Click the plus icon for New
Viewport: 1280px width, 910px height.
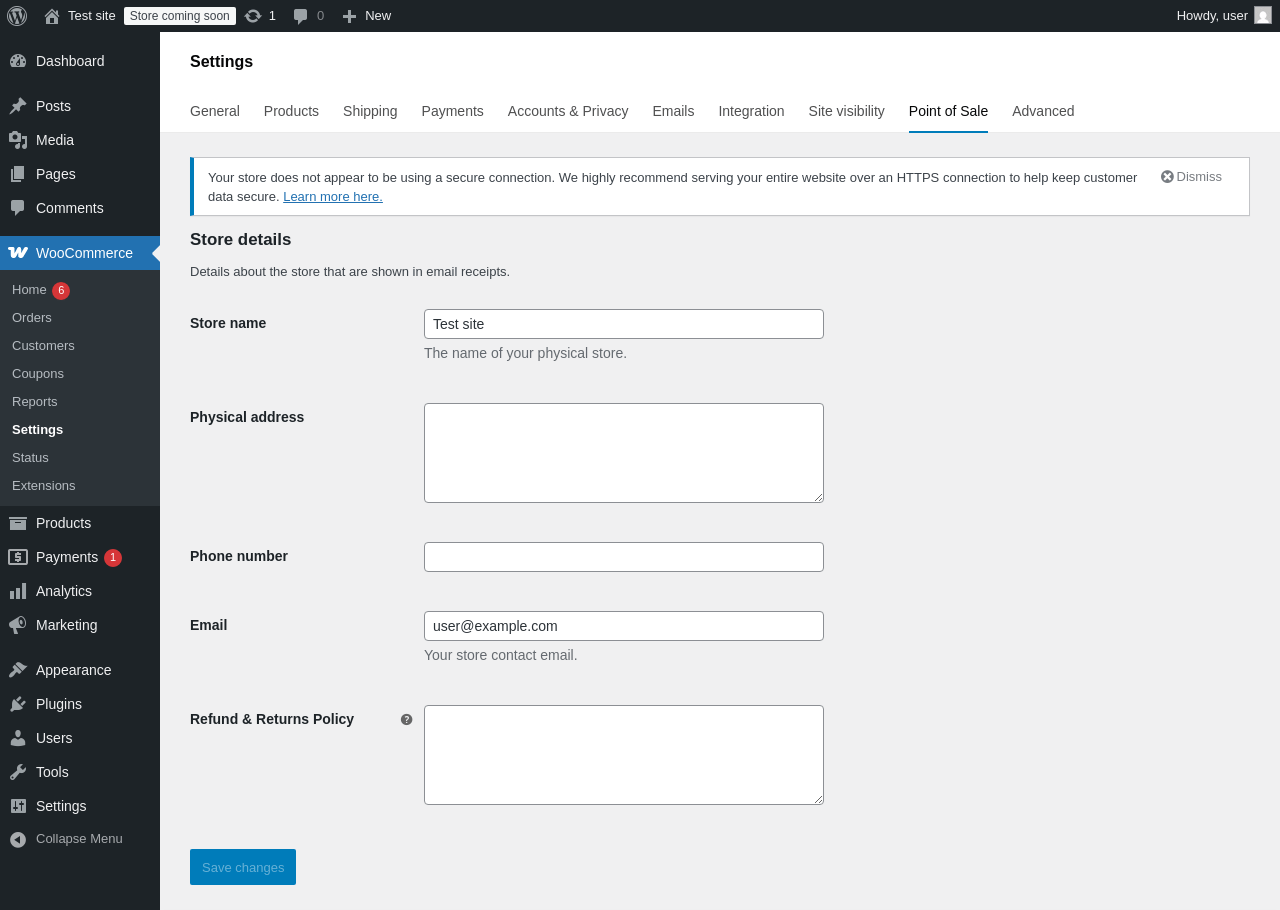tap(349, 16)
